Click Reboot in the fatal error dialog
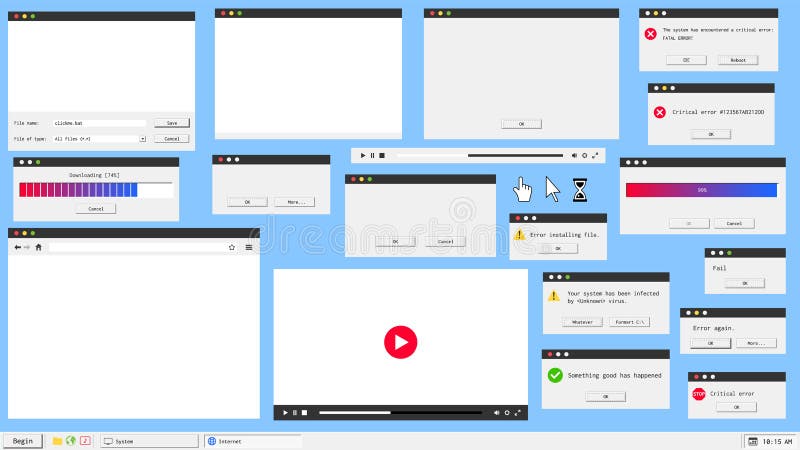The image size is (800, 450). coord(738,60)
